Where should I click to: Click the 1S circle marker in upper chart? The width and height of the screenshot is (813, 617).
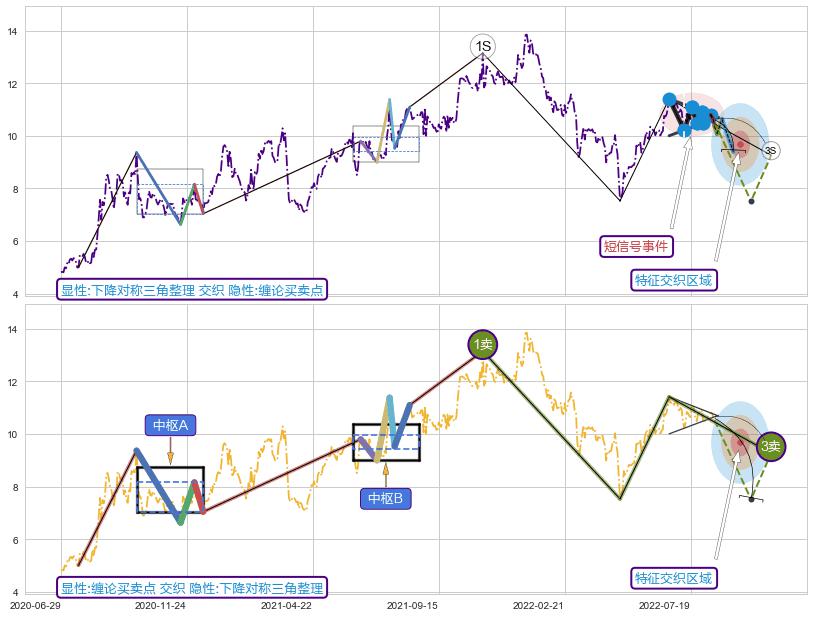point(482,46)
